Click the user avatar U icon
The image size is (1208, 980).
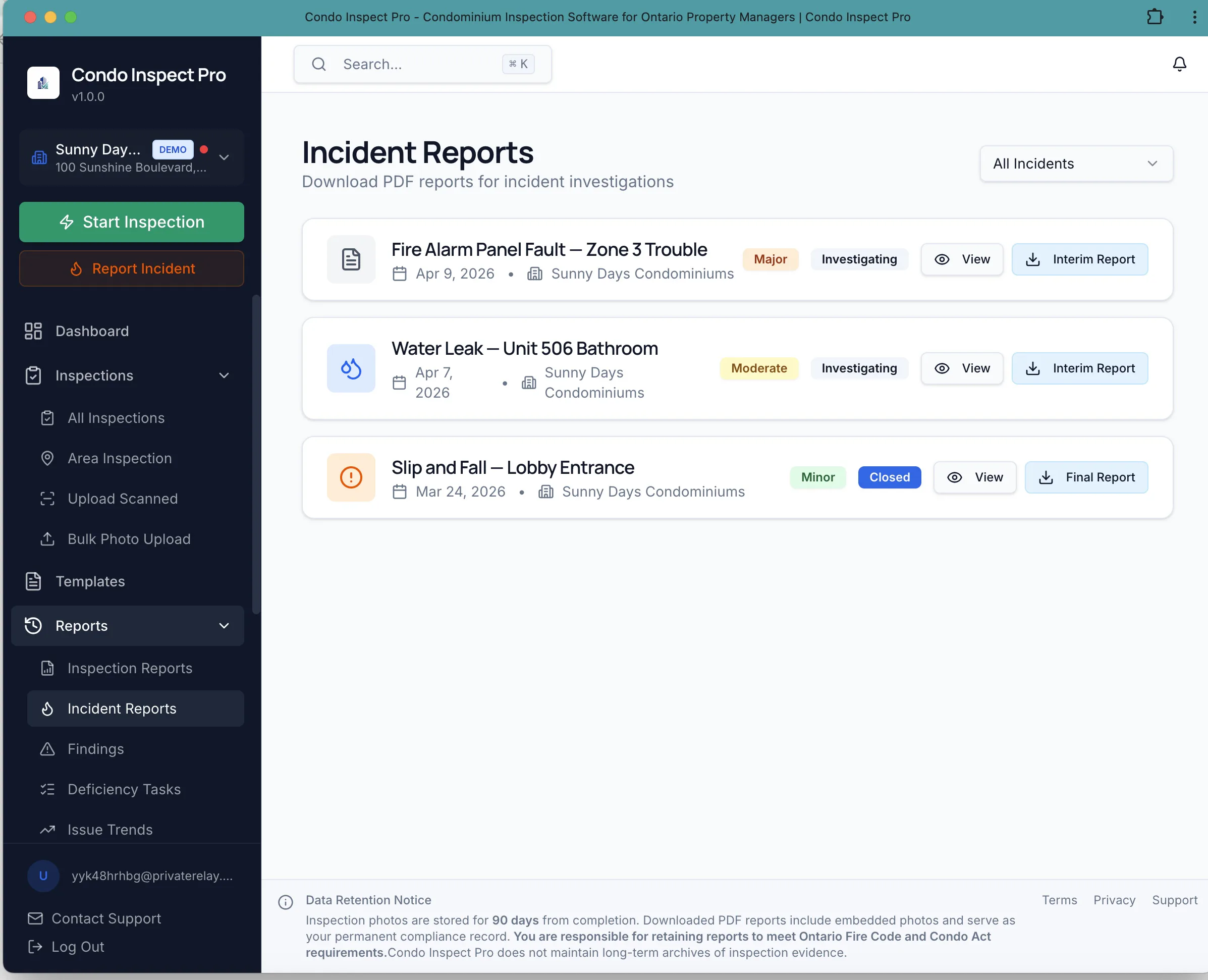(x=43, y=876)
